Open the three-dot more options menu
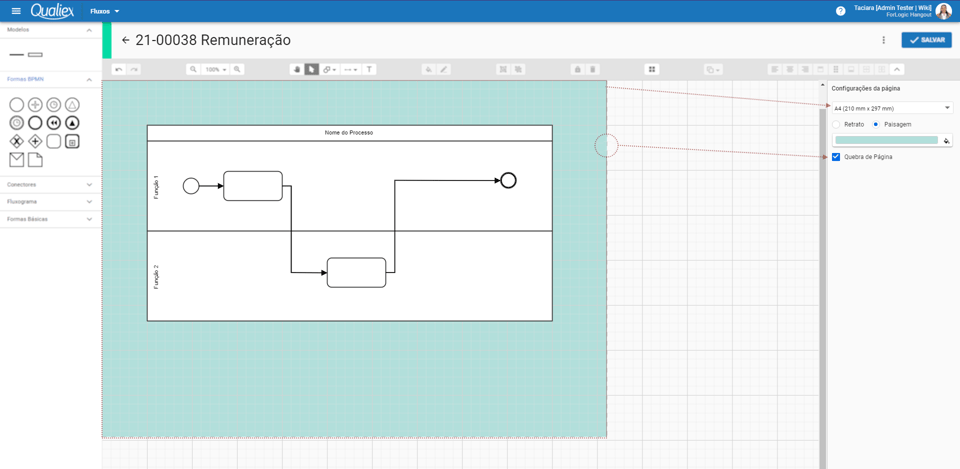The width and height of the screenshot is (960, 469). (x=883, y=40)
